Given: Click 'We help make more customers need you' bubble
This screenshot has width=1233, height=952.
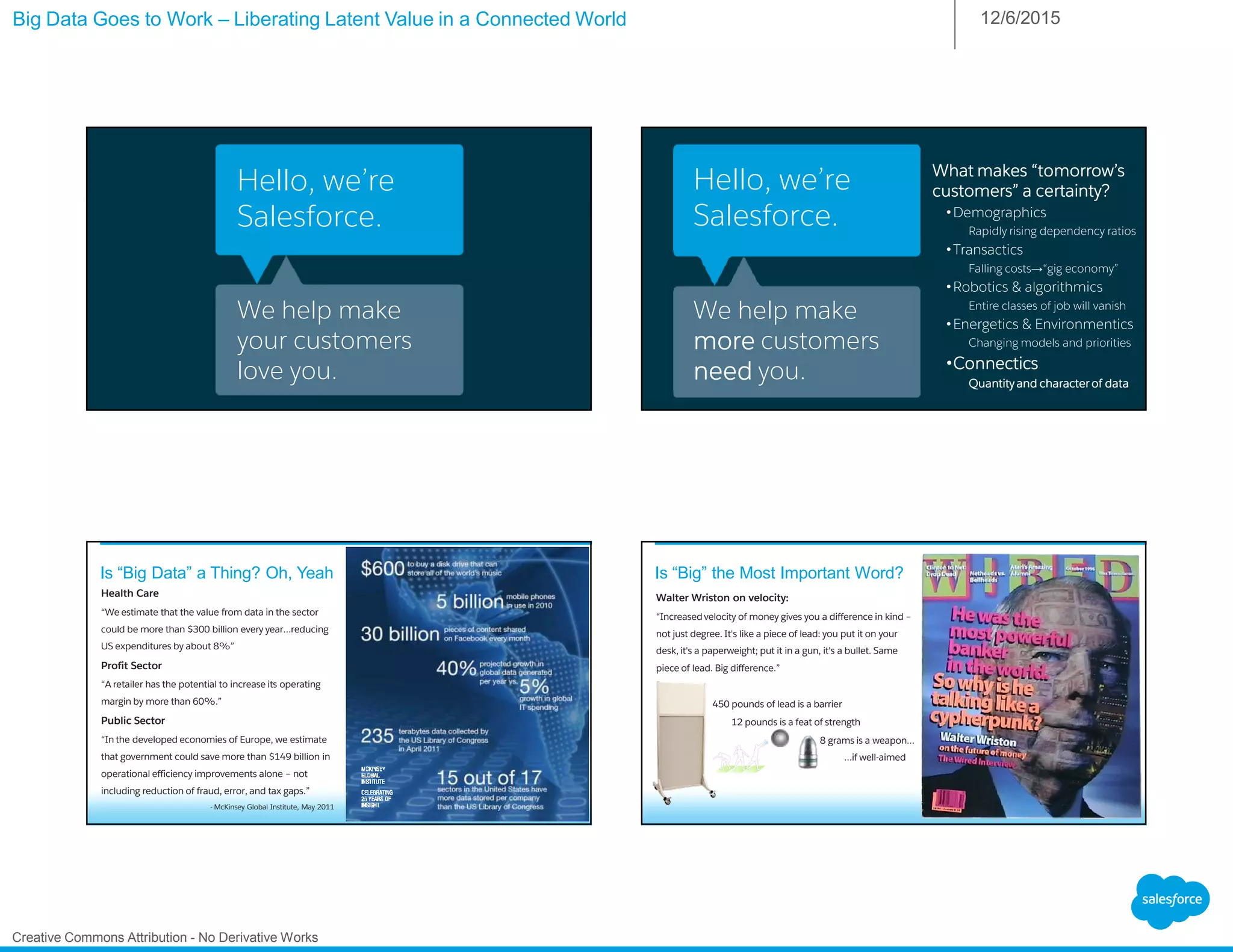Looking at the screenshot, I should tap(796, 341).
